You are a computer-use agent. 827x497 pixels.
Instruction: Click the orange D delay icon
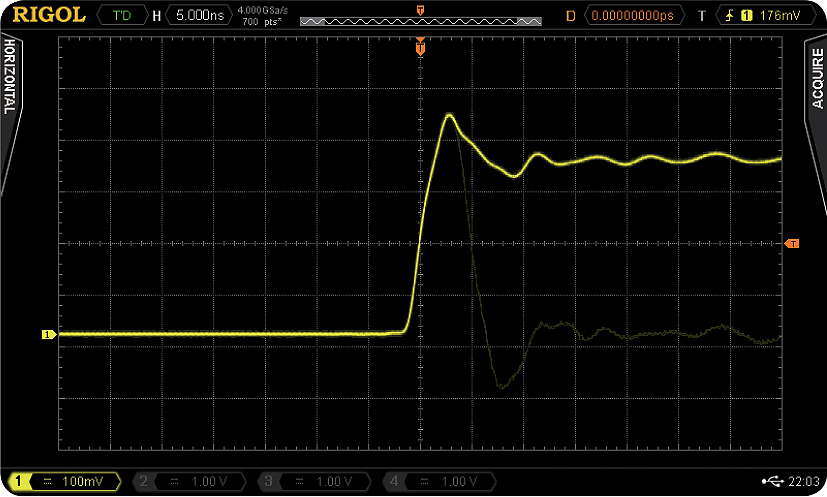click(x=571, y=16)
